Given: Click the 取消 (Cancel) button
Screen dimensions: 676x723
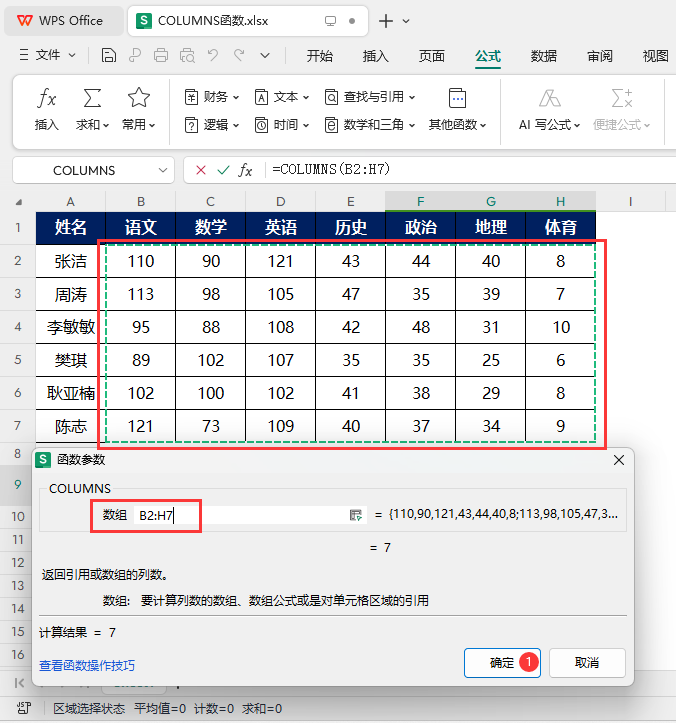Looking at the screenshot, I should click(587, 663).
